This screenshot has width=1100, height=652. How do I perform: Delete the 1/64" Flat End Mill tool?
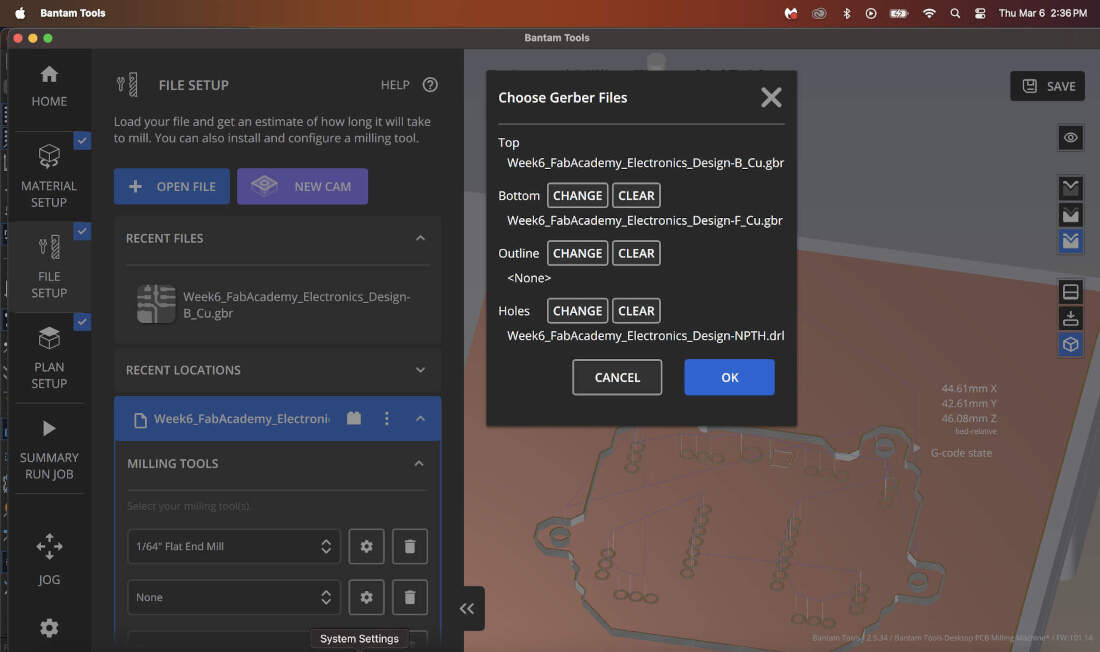[x=410, y=546]
